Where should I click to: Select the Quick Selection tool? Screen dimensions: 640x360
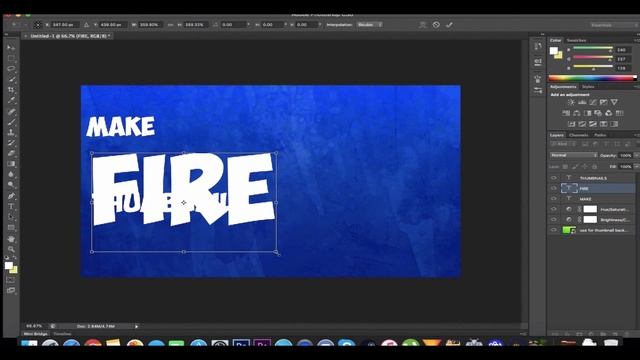coord(11,79)
